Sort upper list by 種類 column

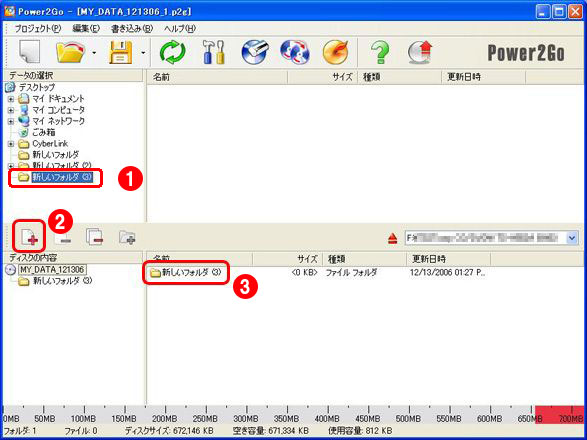pyautogui.click(x=399, y=77)
